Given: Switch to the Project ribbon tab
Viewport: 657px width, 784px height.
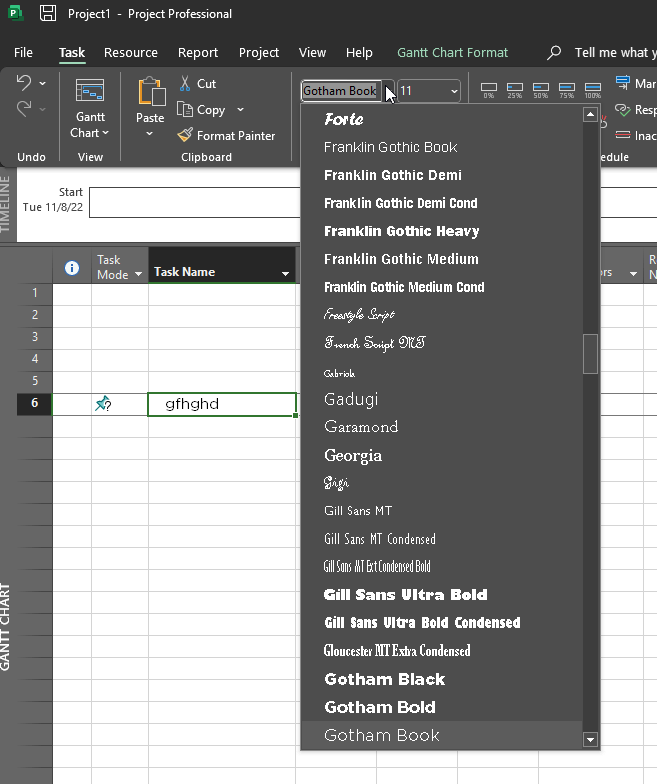Looking at the screenshot, I should (x=258, y=52).
